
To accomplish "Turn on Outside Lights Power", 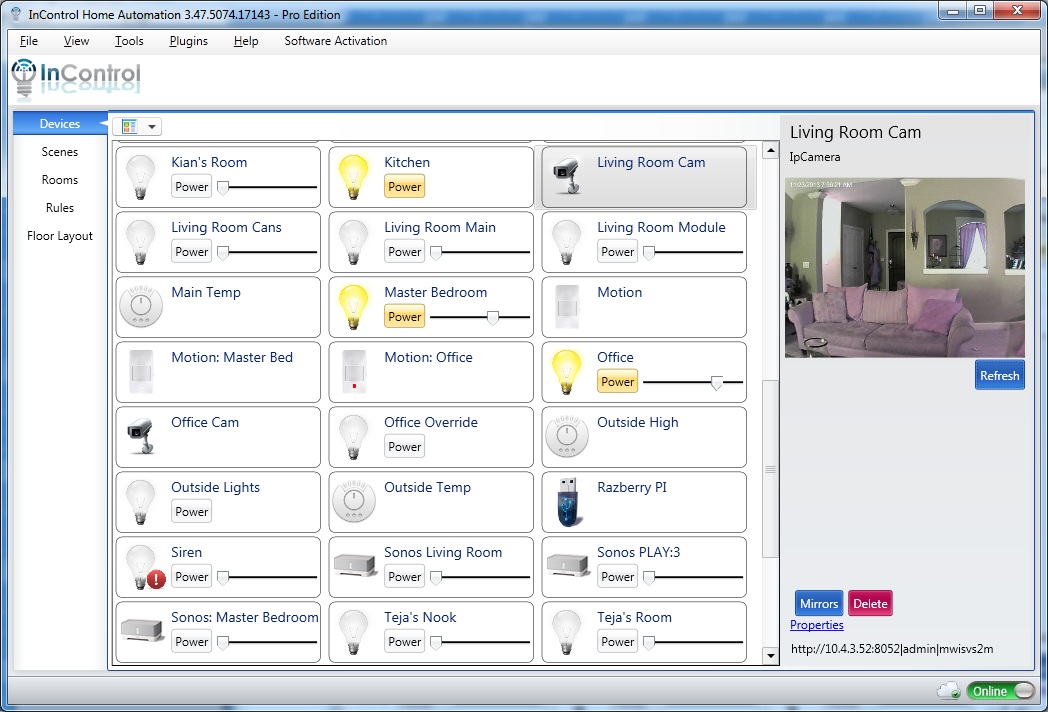I will coord(191,512).
